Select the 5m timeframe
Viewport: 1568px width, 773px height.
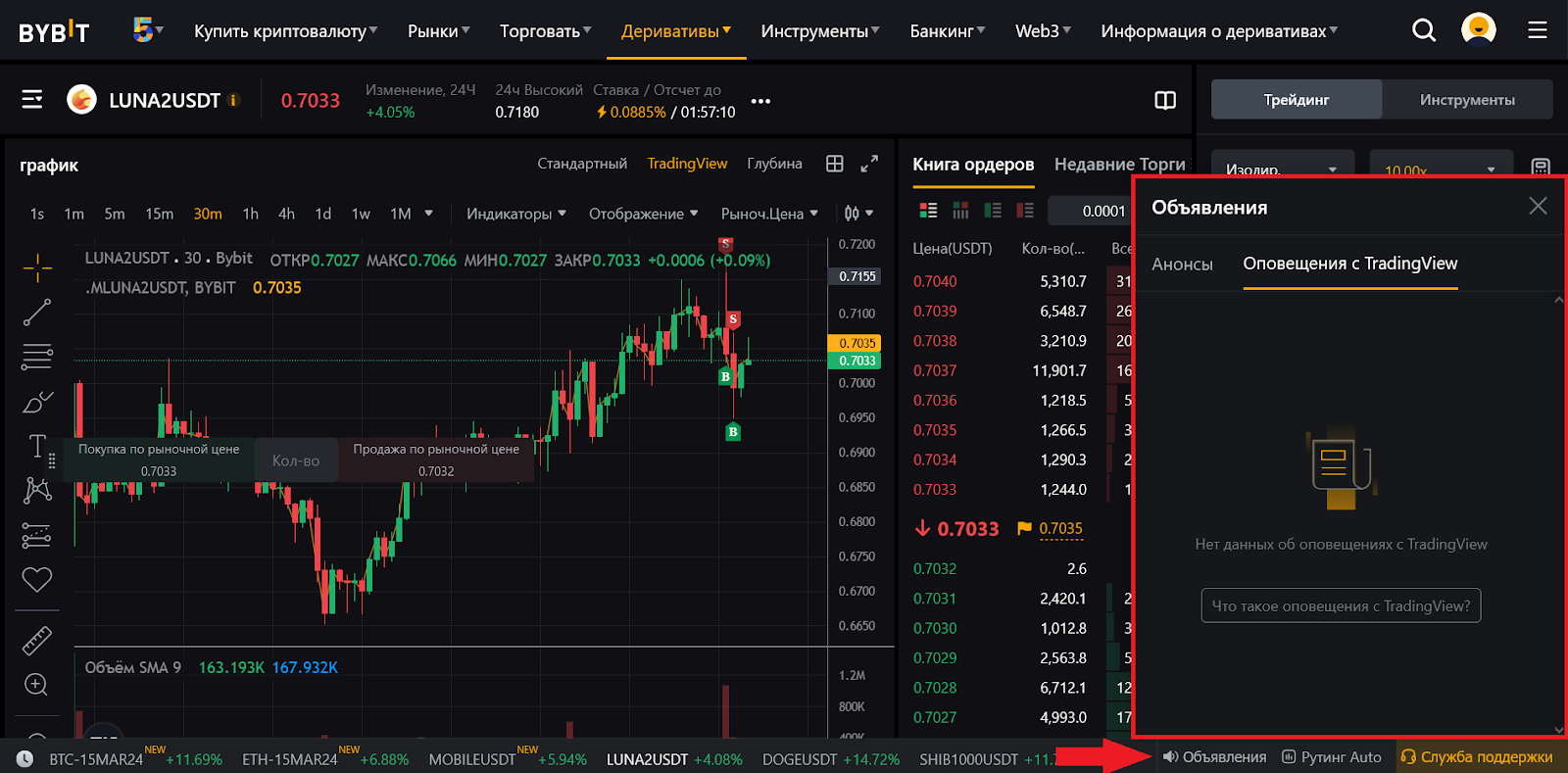click(115, 214)
